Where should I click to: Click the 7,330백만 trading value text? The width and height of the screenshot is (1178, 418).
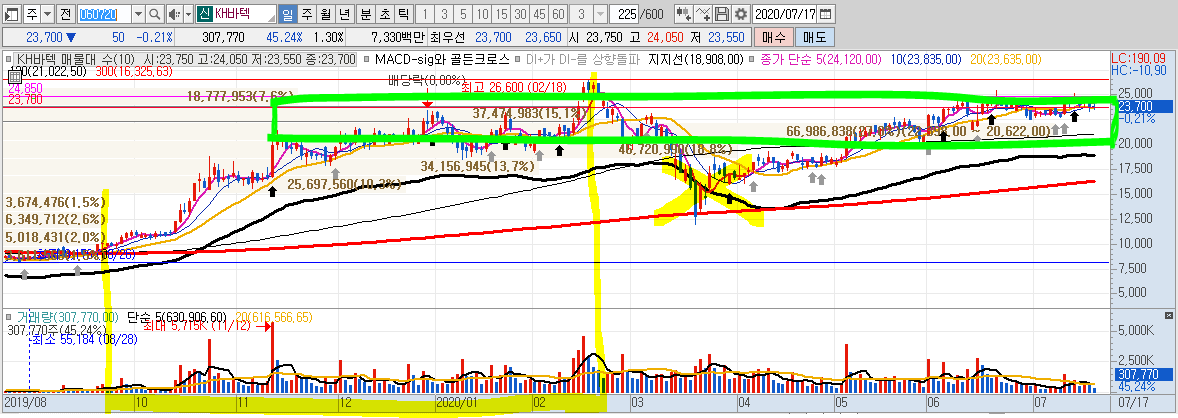(x=398, y=36)
